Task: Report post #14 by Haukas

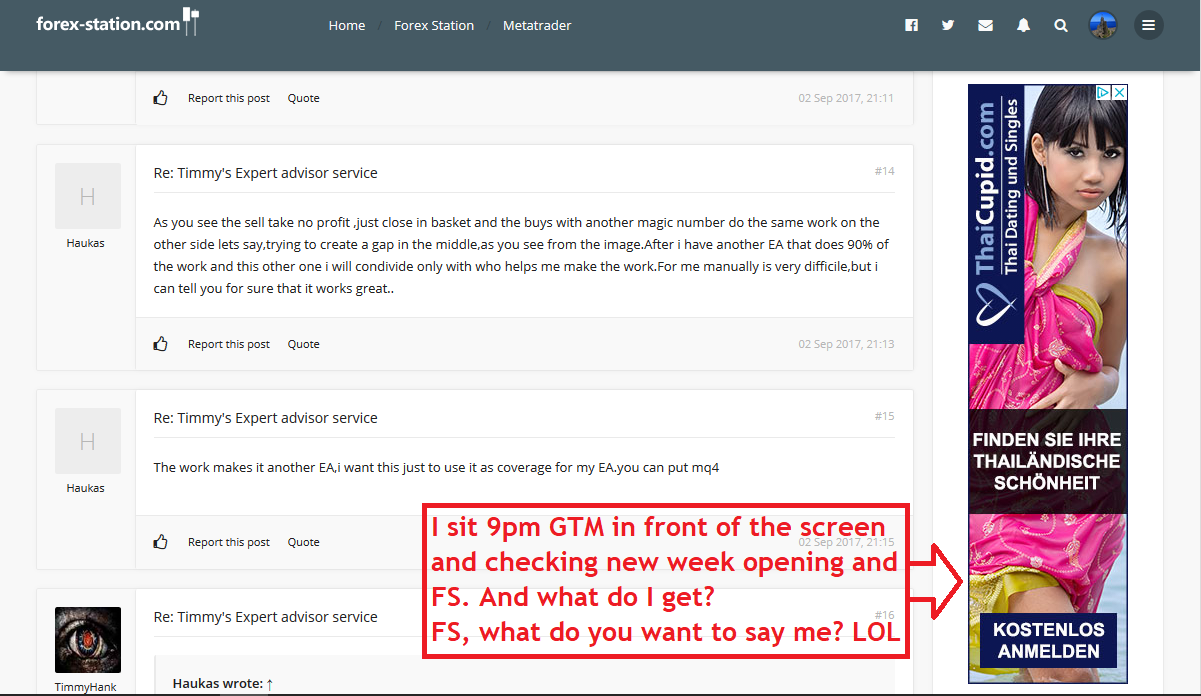Action: point(229,344)
